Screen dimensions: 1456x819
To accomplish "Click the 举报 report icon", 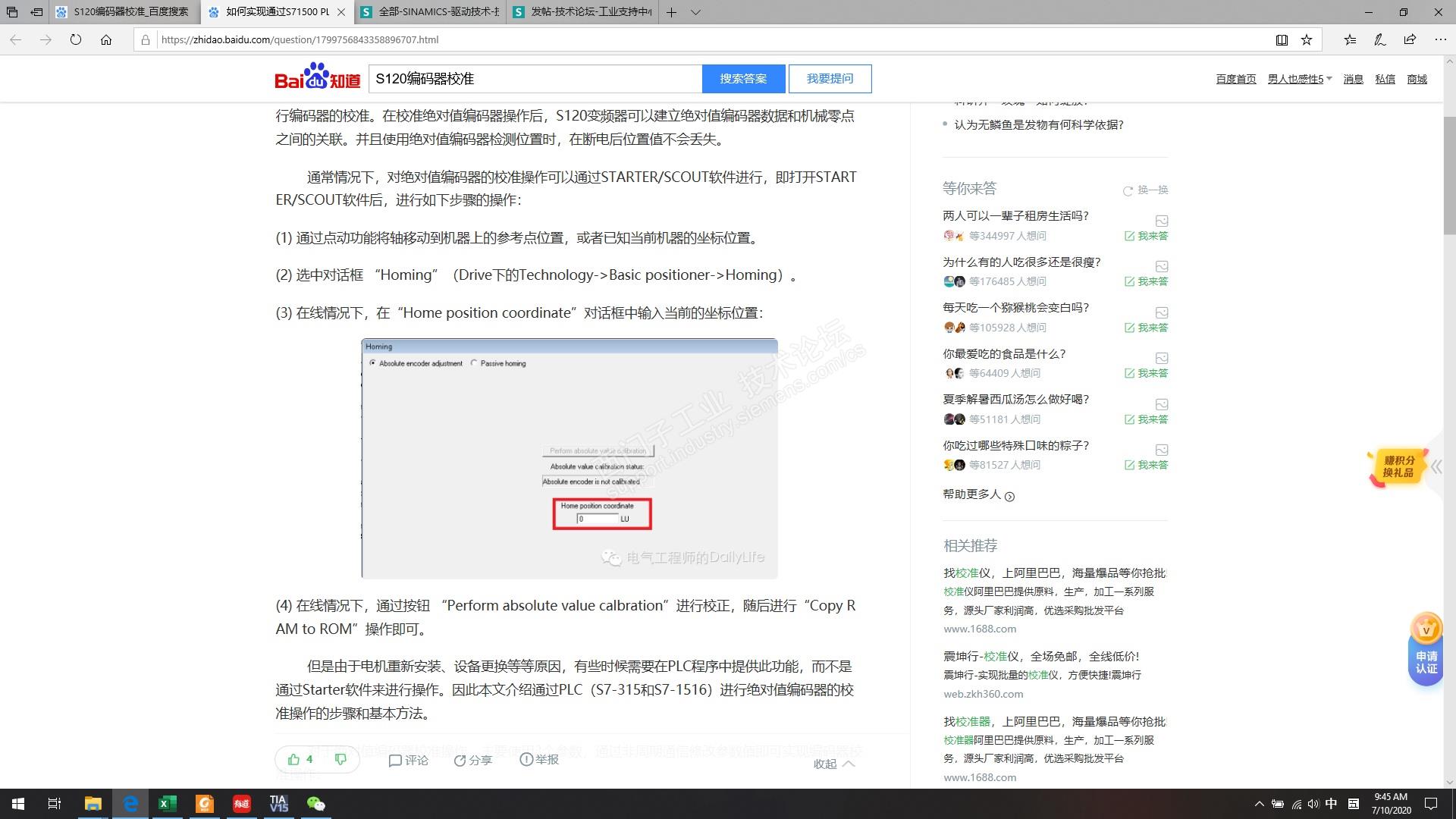I will 526,759.
